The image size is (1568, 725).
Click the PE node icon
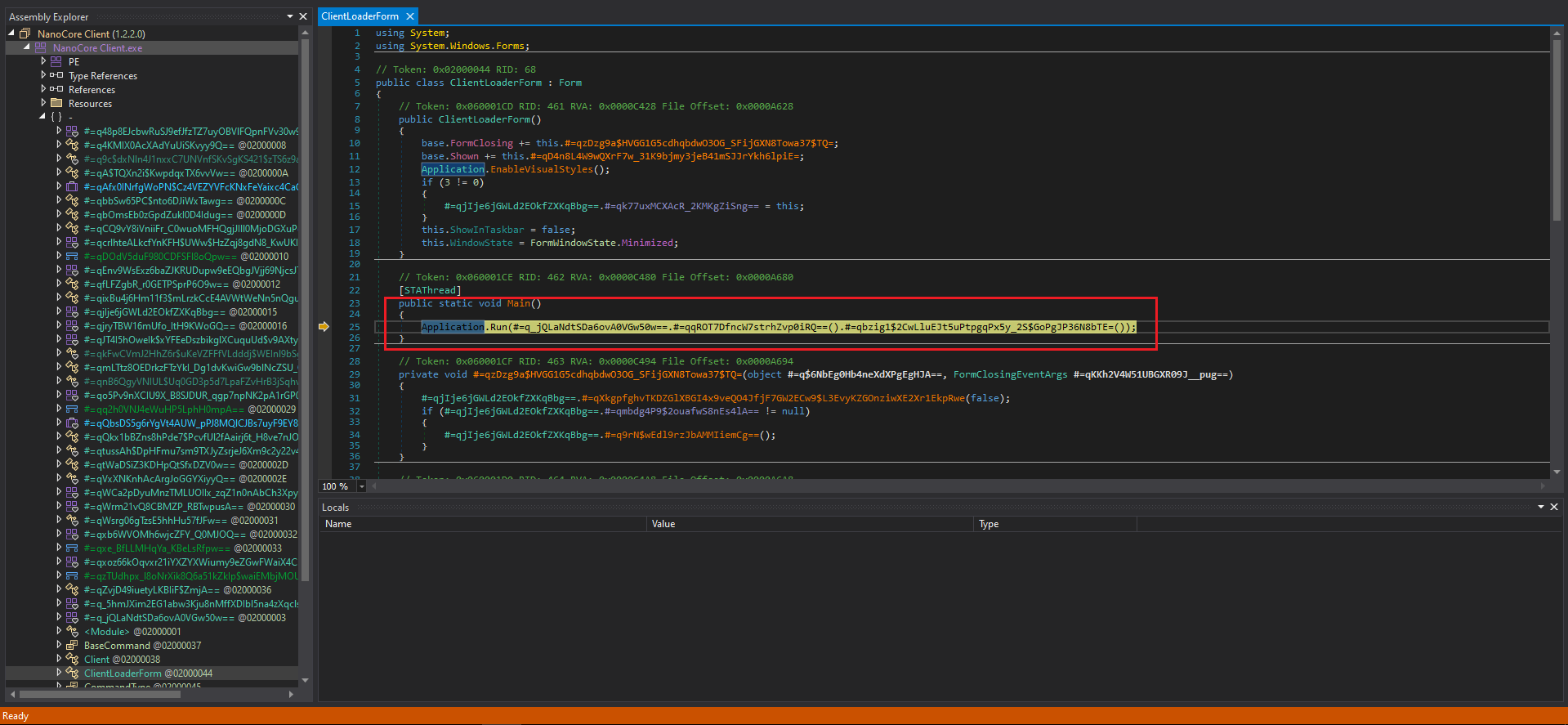(x=56, y=61)
